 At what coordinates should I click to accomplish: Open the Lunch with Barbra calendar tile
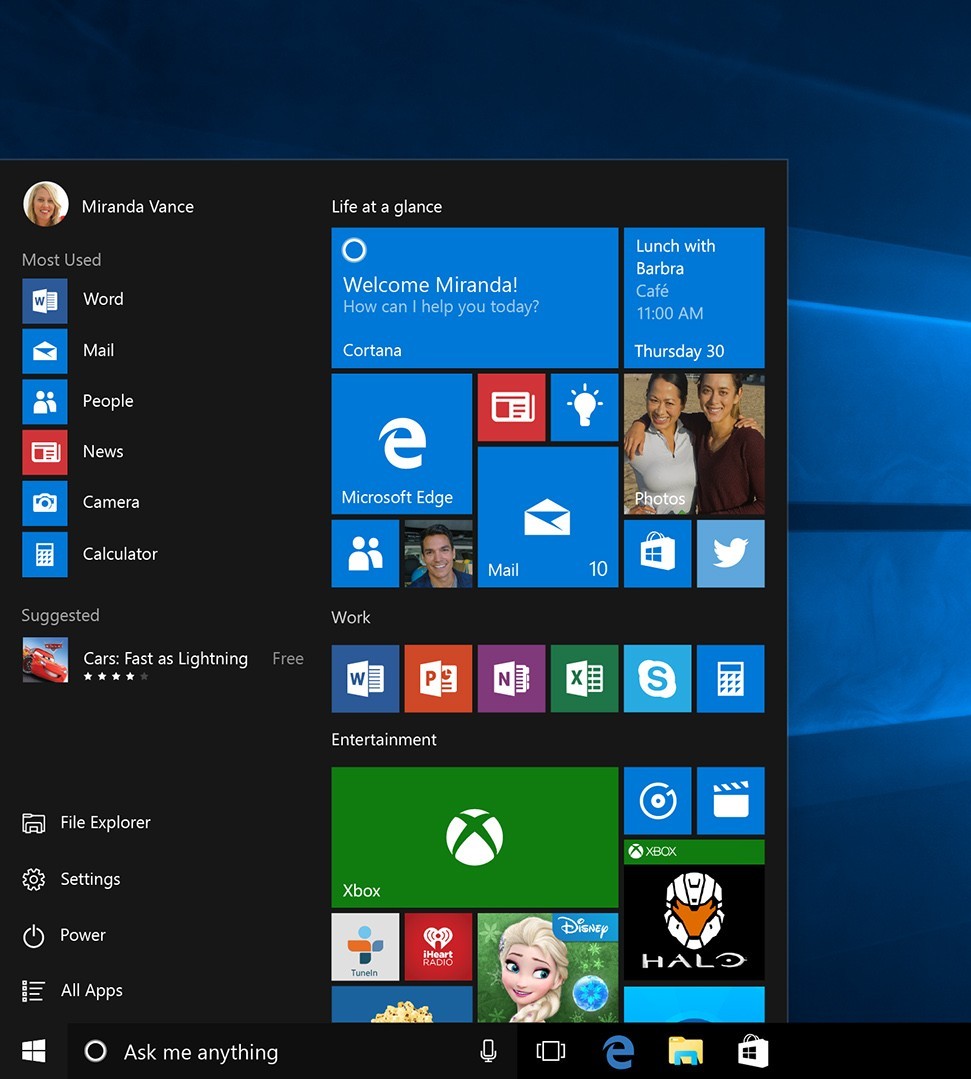(x=693, y=297)
